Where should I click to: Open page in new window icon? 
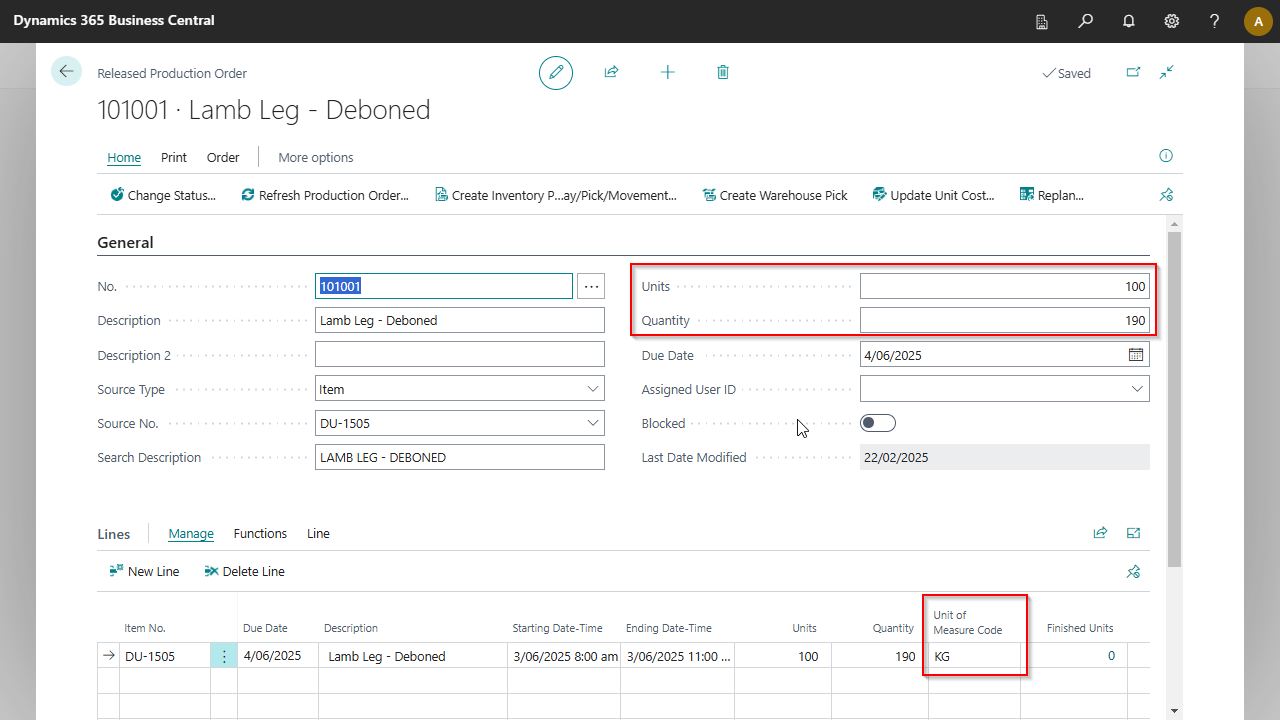point(1133,72)
